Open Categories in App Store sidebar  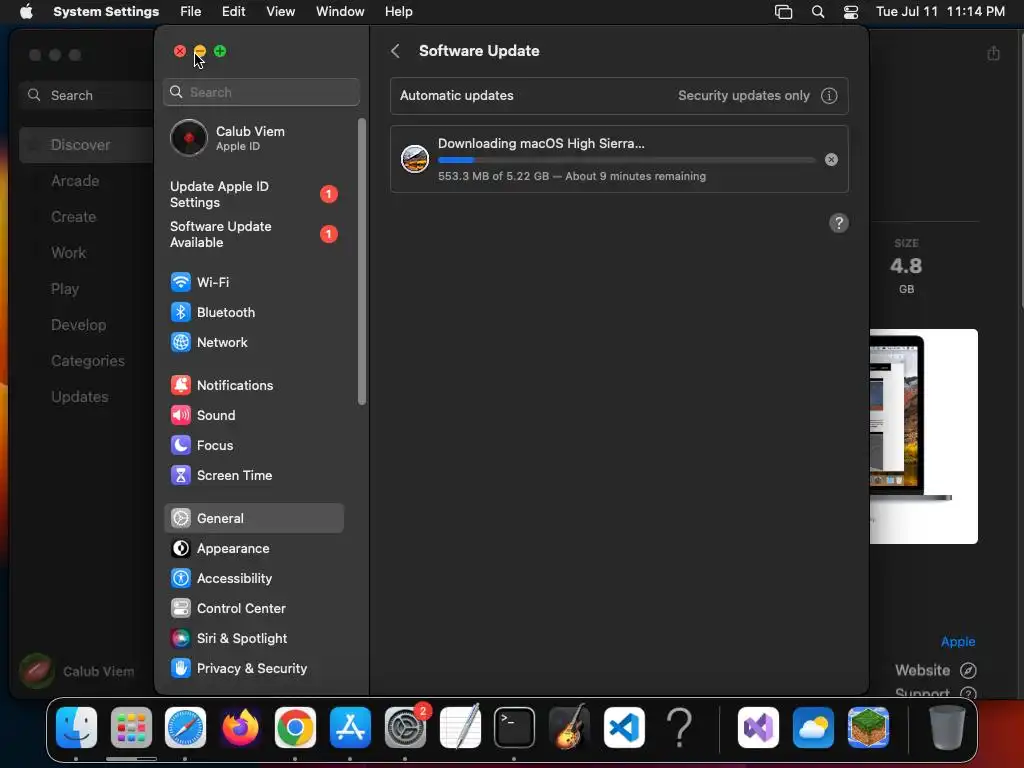86,361
